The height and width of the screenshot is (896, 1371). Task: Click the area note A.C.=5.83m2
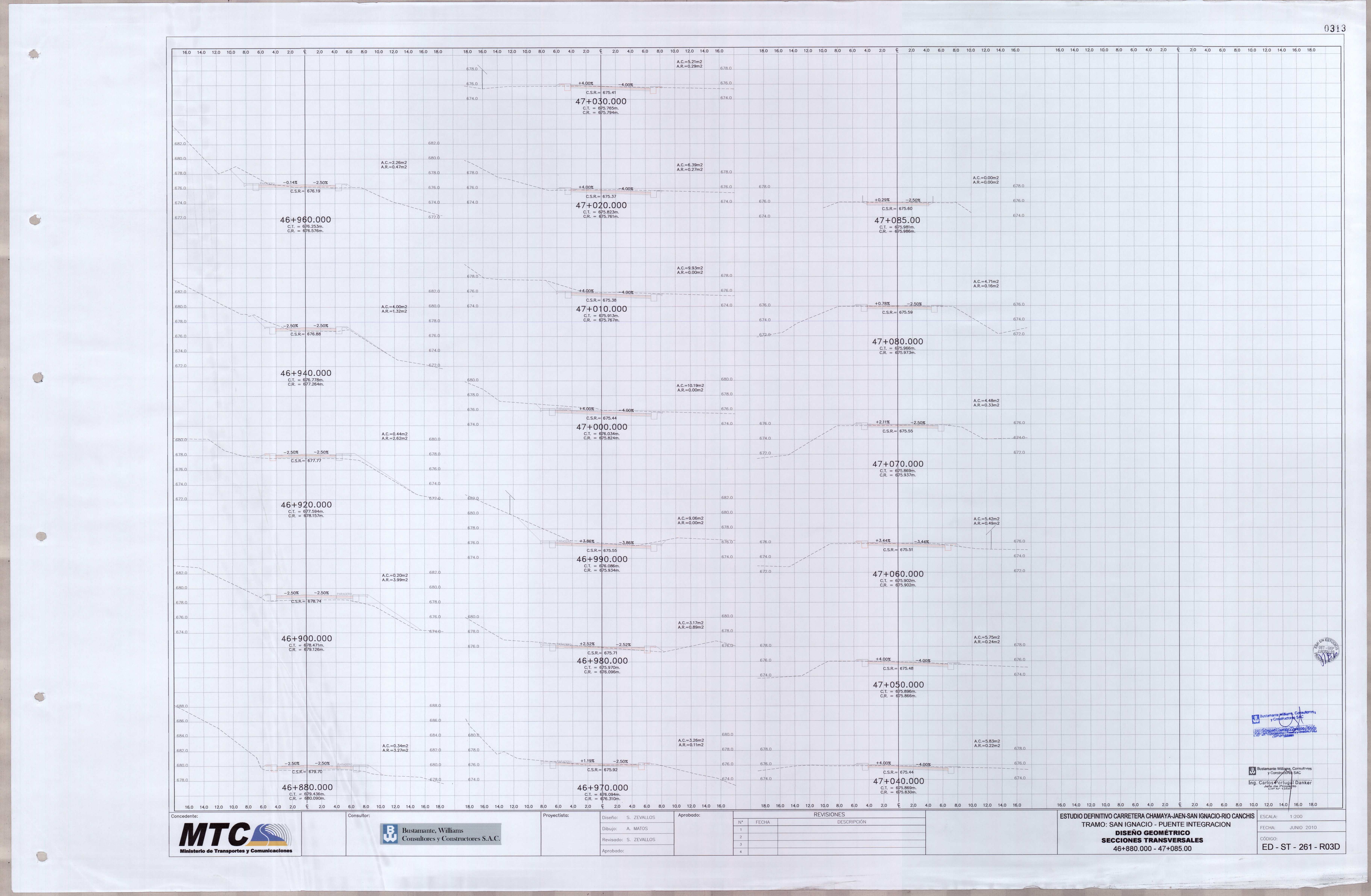tap(987, 742)
